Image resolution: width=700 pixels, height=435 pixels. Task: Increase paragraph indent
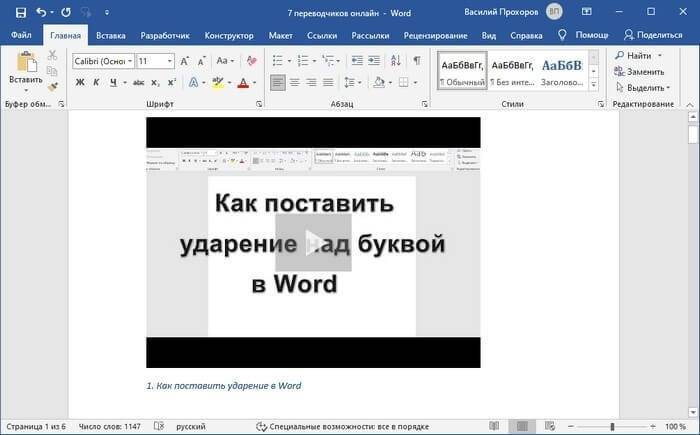pyautogui.click(x=374, y=60)
